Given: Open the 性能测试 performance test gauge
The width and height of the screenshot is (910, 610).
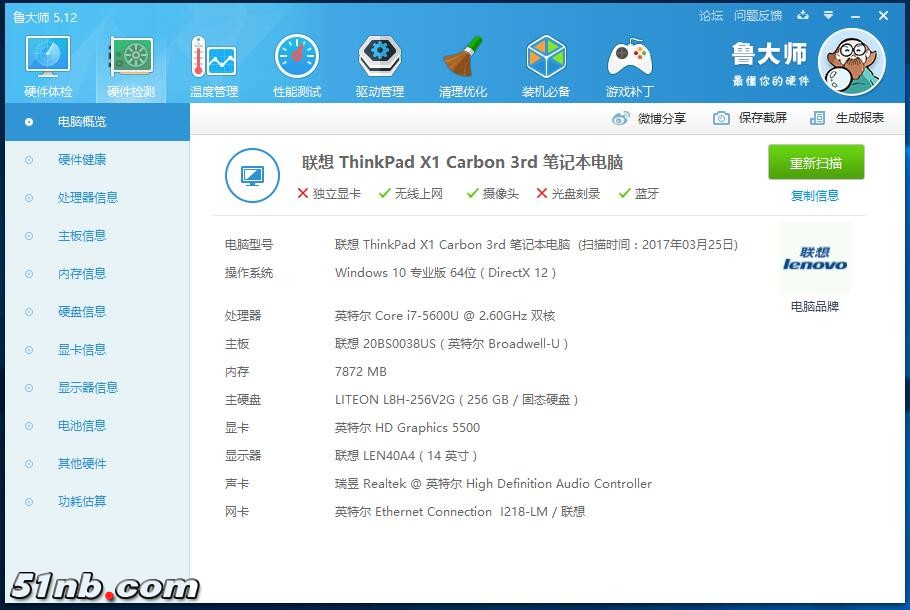Looking at the screenshot, I should [297, 67].
